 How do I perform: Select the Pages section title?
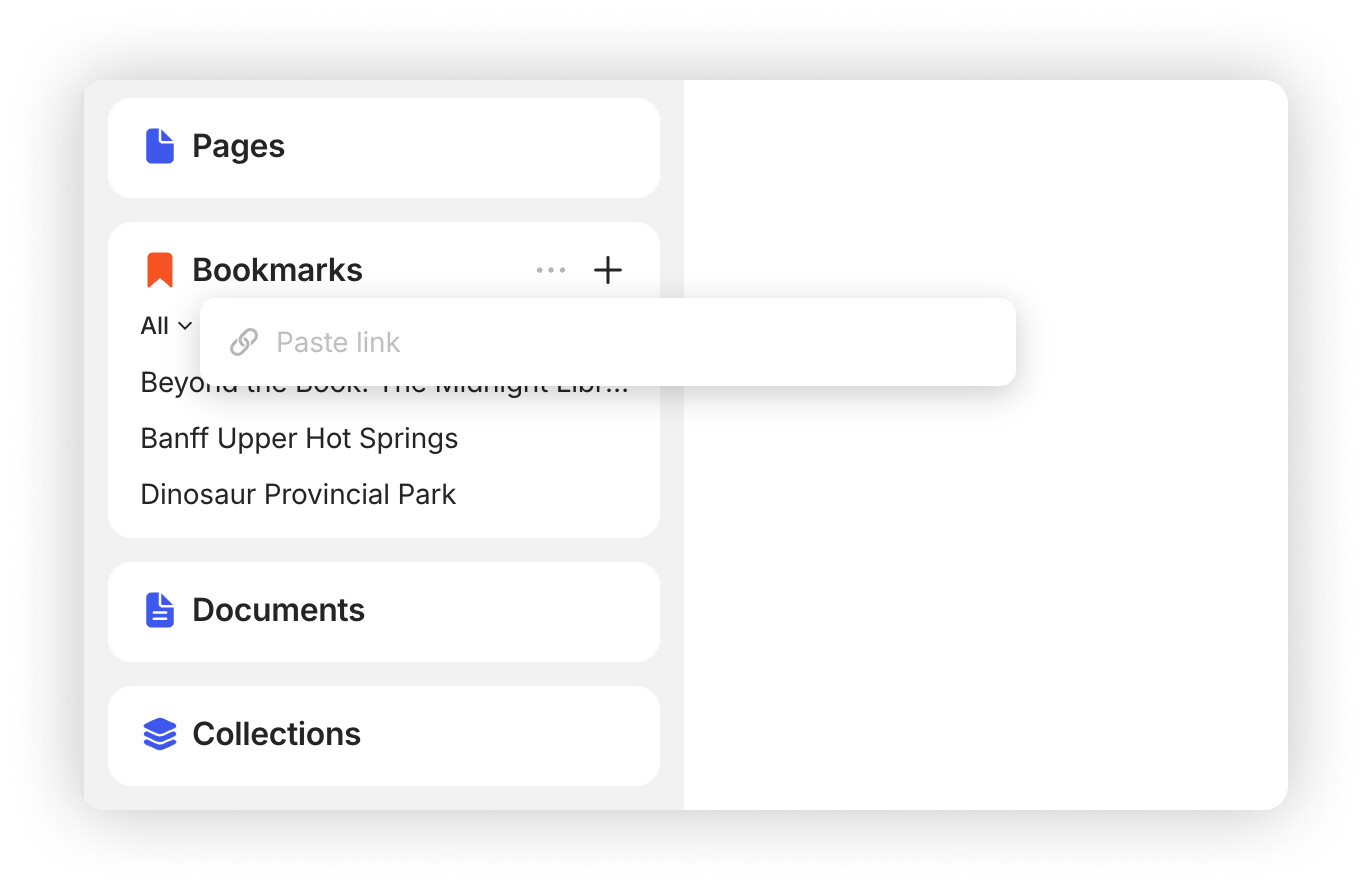238,146
